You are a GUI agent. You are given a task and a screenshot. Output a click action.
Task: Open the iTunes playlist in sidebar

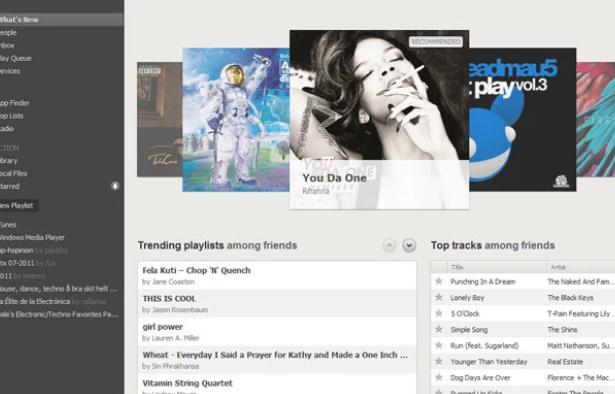(8, 225)
